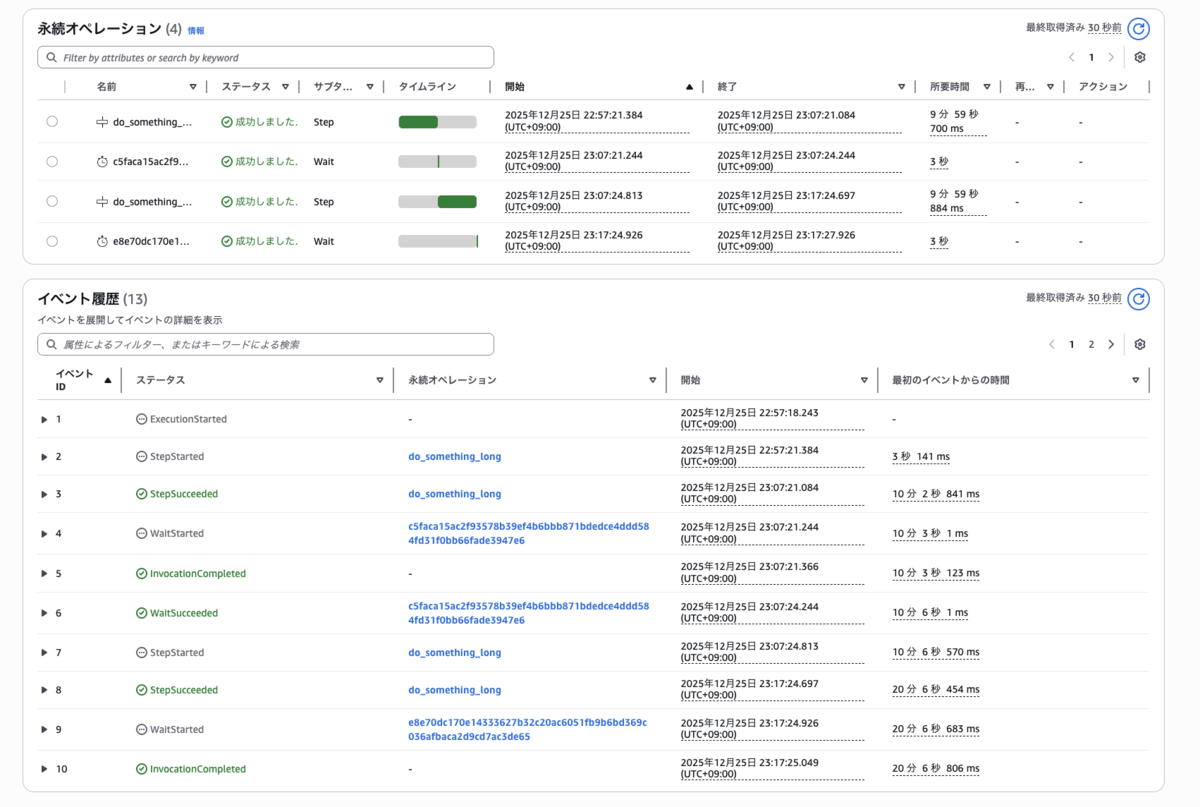
Task: Click elapsed time 10 分 2 秒 841 ms
Action: (936, 494)
